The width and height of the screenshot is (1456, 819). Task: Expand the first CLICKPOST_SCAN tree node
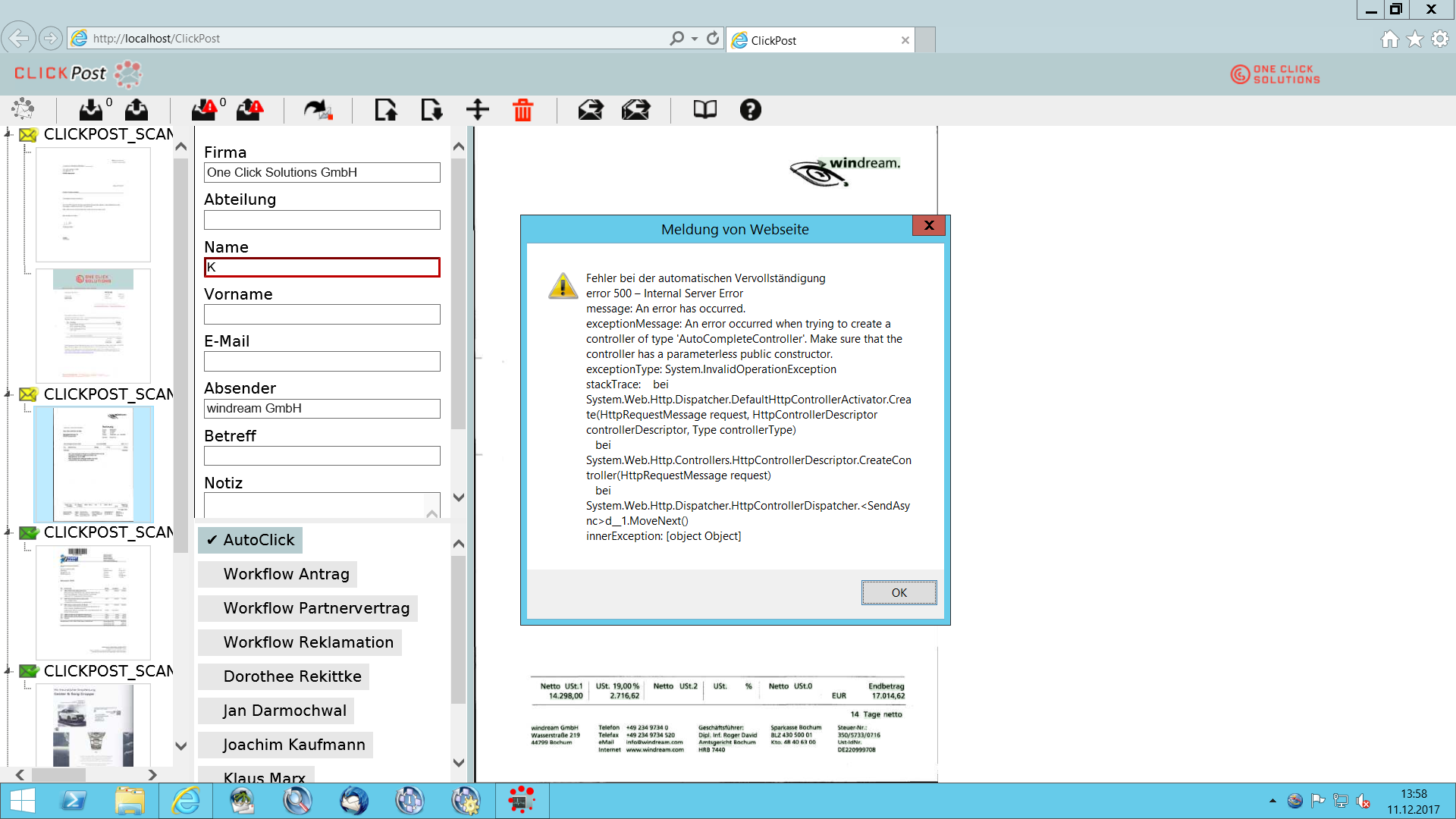[x=8, y=134]
